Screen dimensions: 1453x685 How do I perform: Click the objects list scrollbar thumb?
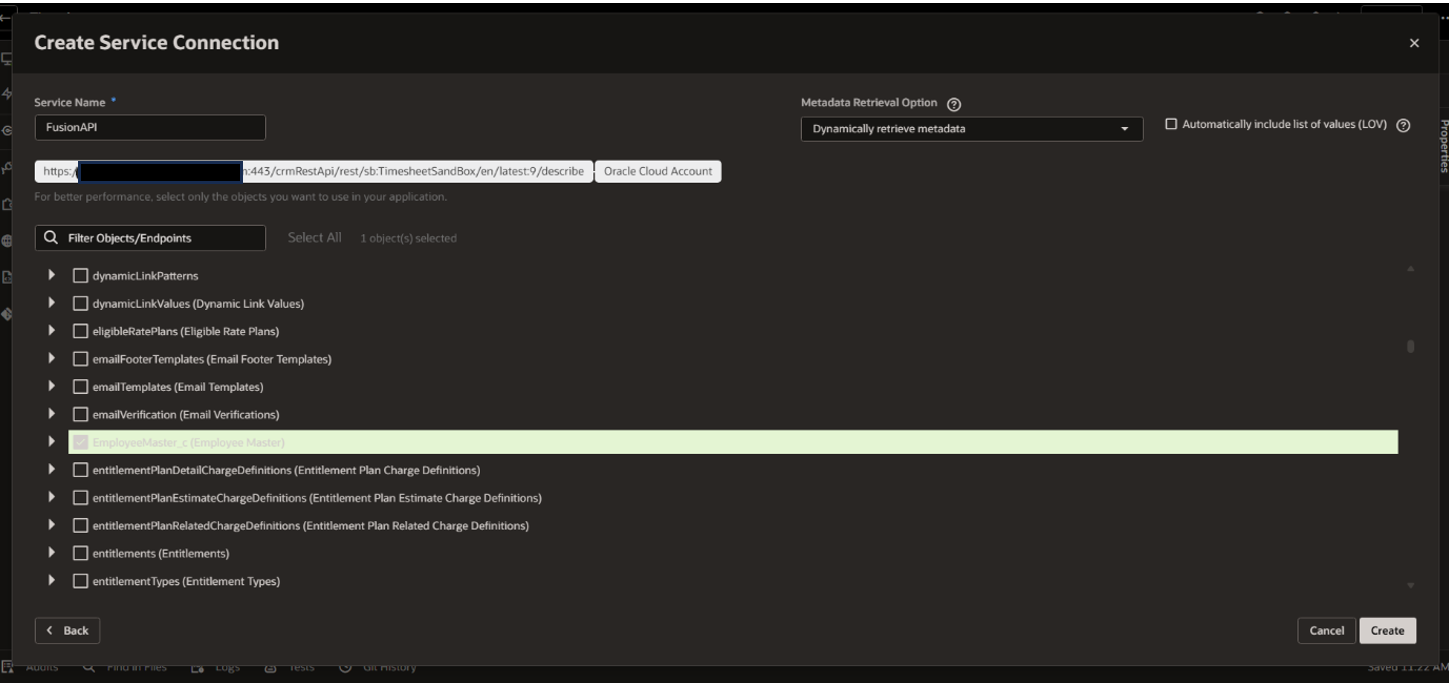pos(1410,347)
